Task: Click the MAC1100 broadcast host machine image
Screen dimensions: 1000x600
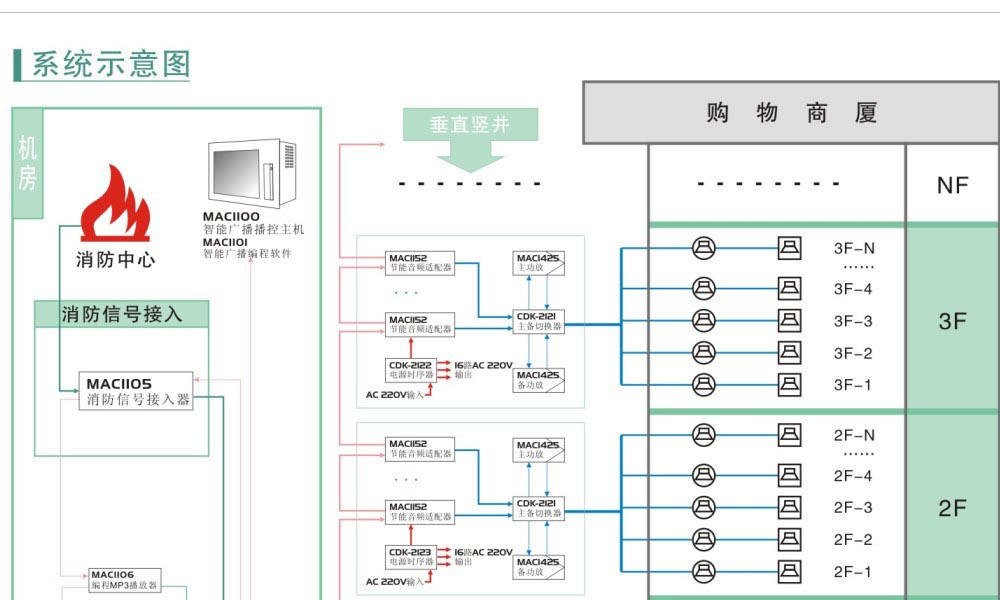Action: [x=252, y=172]
